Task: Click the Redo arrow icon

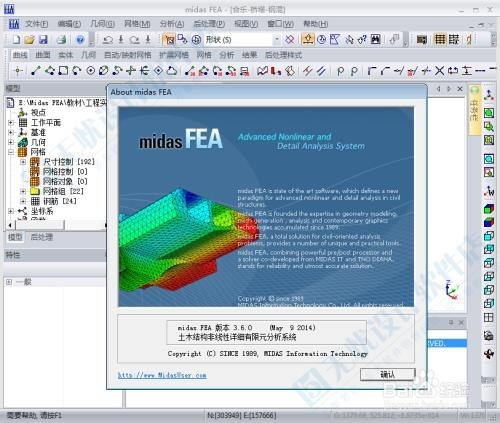Action: pyautogui.click(x=134, y=40)
